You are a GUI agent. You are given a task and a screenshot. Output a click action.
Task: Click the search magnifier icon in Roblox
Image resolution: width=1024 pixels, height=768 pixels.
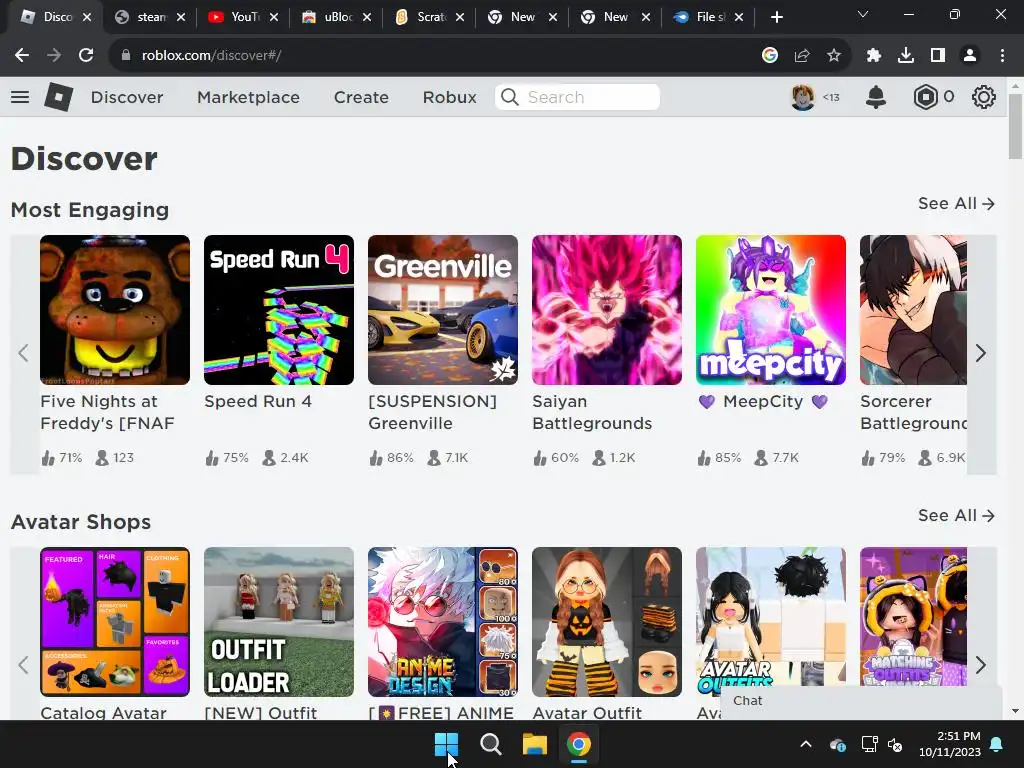[x=510, y=97]
